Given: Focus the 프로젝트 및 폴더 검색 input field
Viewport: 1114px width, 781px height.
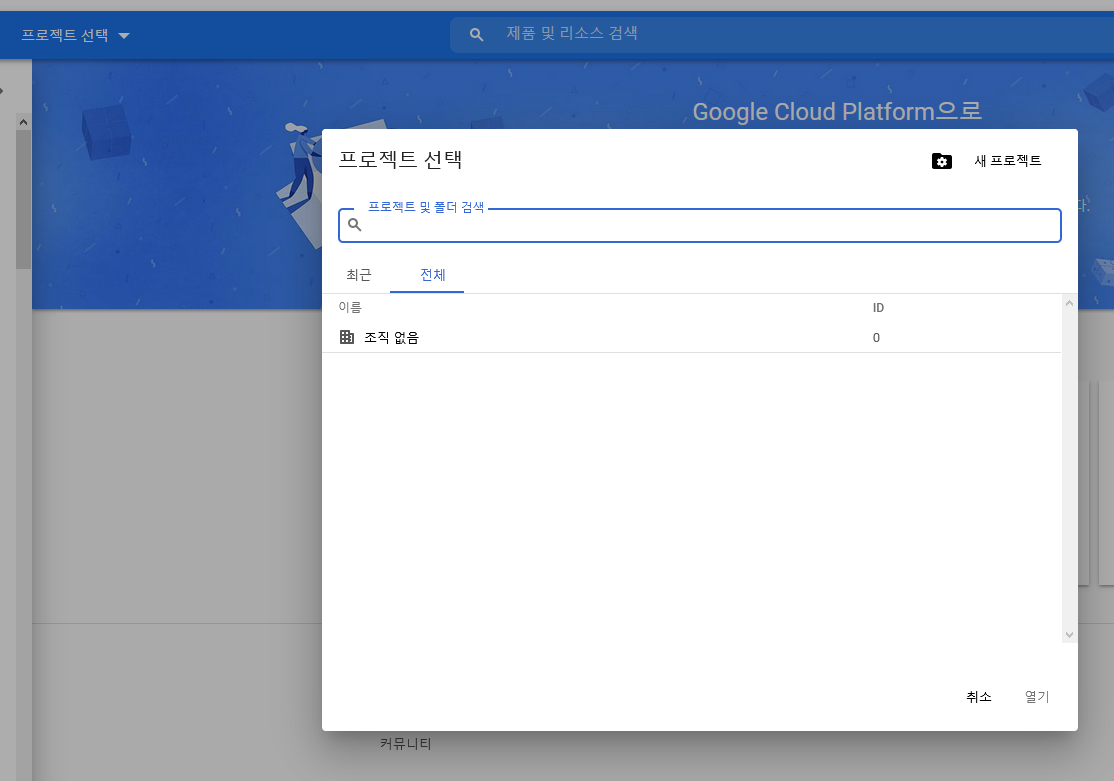Looking at the screenshot, I should pos(700,225).
